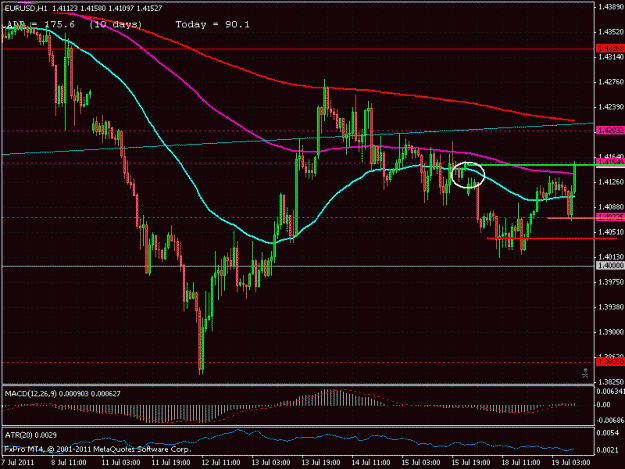This screenshot has width=625, height=469.
Task: Click the skull-and-crossbones expert advisor icon
Action: 585,373
